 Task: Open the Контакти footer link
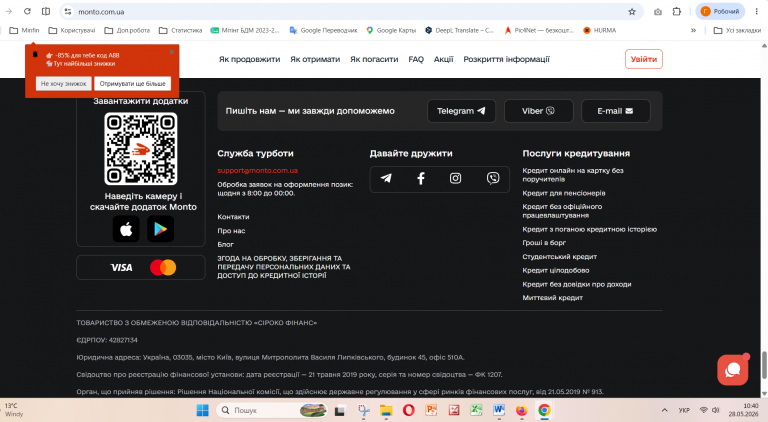(x=233, y=216)
